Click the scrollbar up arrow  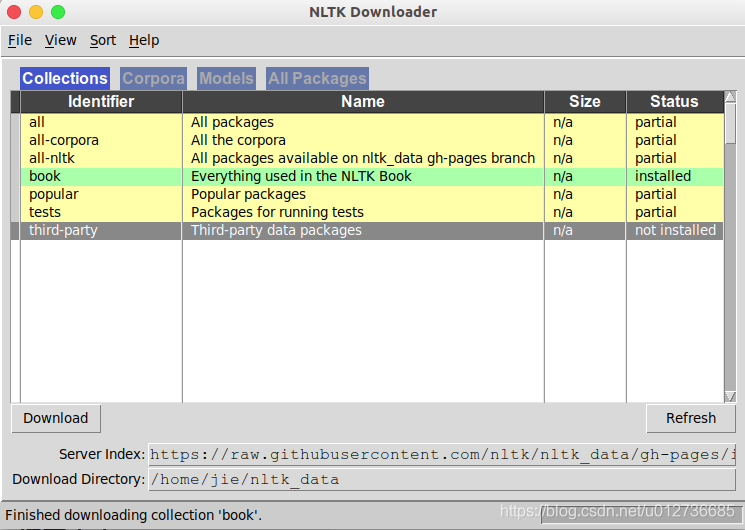730,96
